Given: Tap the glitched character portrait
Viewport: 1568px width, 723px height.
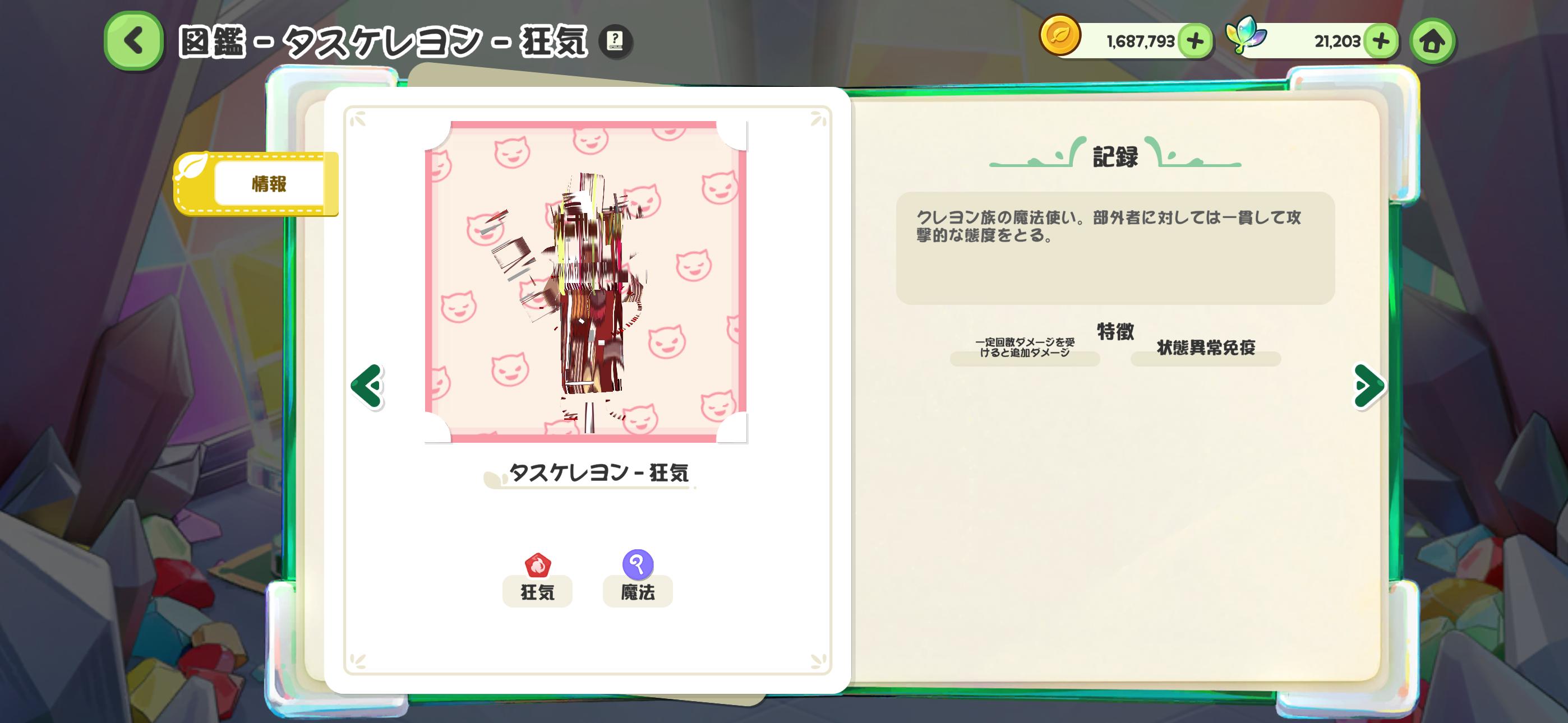Looking at the screenshot, I should pos(585,282).
